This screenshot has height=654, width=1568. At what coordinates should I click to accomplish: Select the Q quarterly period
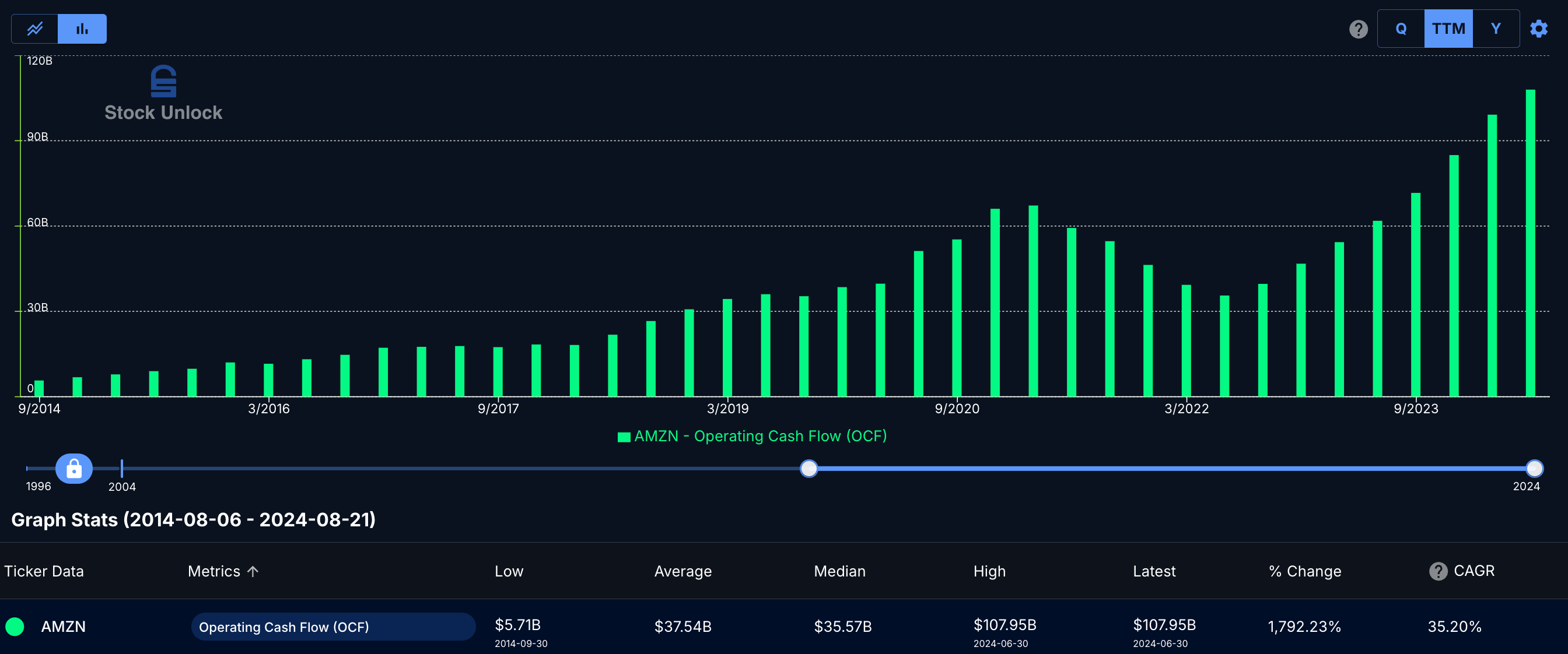pos(1401,29)
